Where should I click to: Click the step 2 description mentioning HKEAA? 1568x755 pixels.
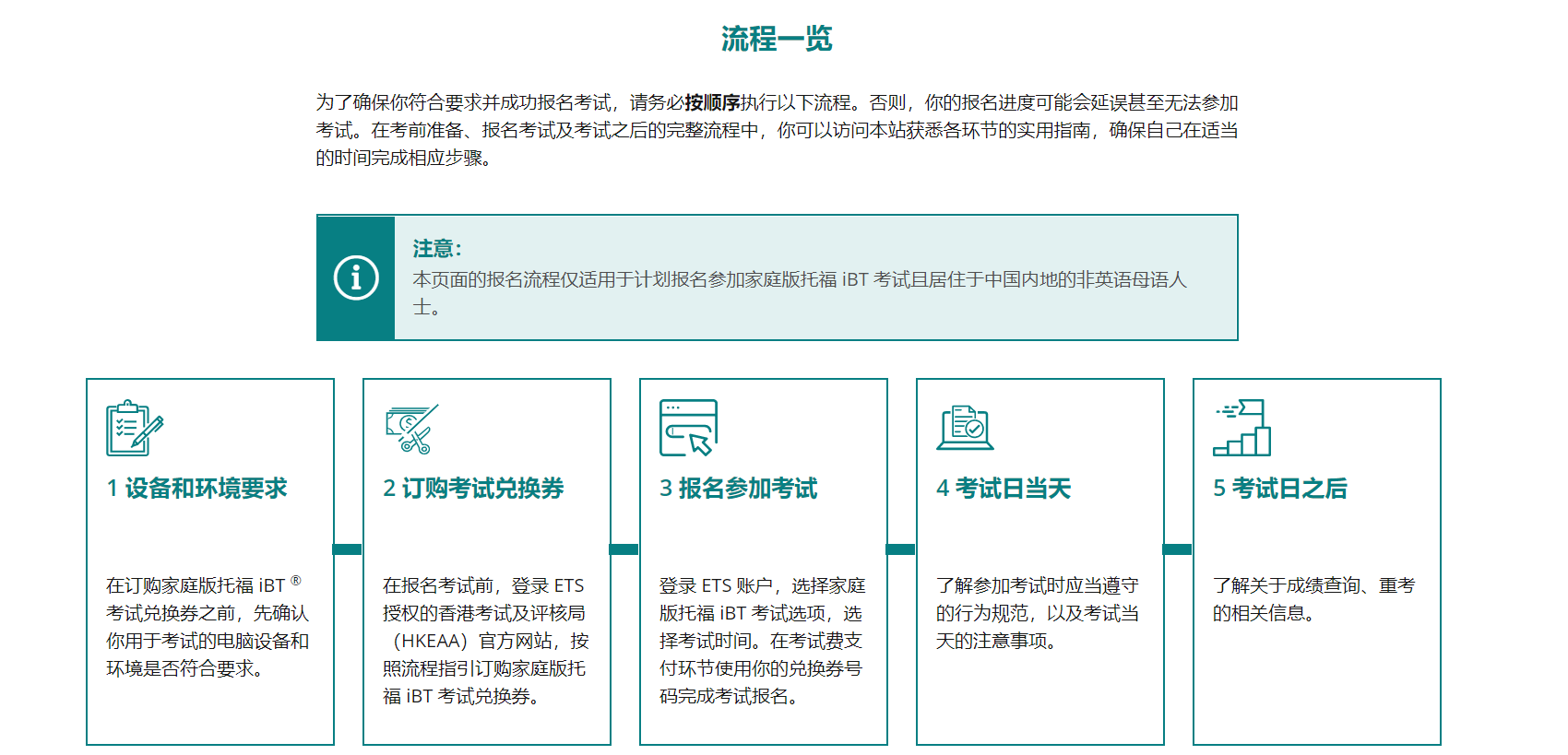pyautogui.click(x=486, y=641)
